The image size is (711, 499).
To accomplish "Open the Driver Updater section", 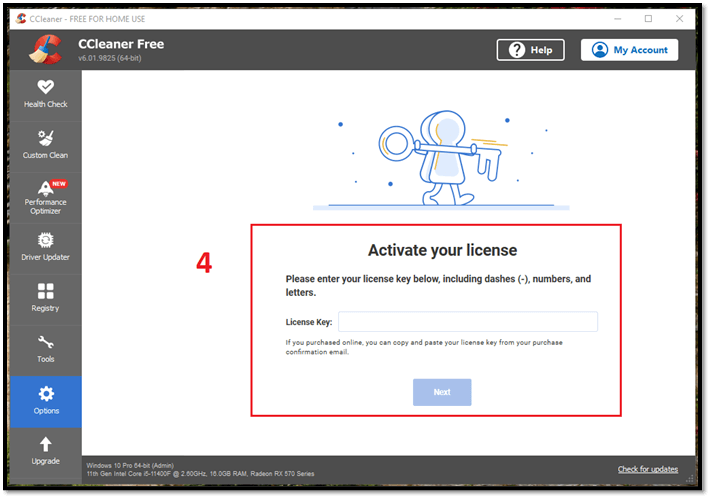I will pyautogui.click(x=45, y=247).
